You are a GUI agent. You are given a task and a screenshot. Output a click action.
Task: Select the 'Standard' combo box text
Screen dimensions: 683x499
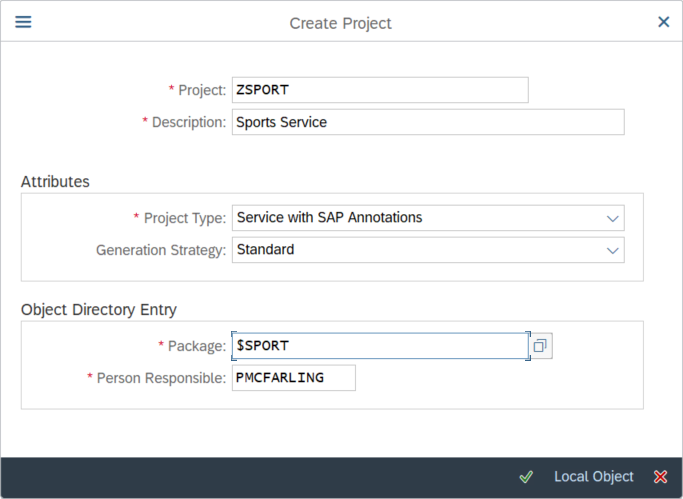tap(265, 250)
